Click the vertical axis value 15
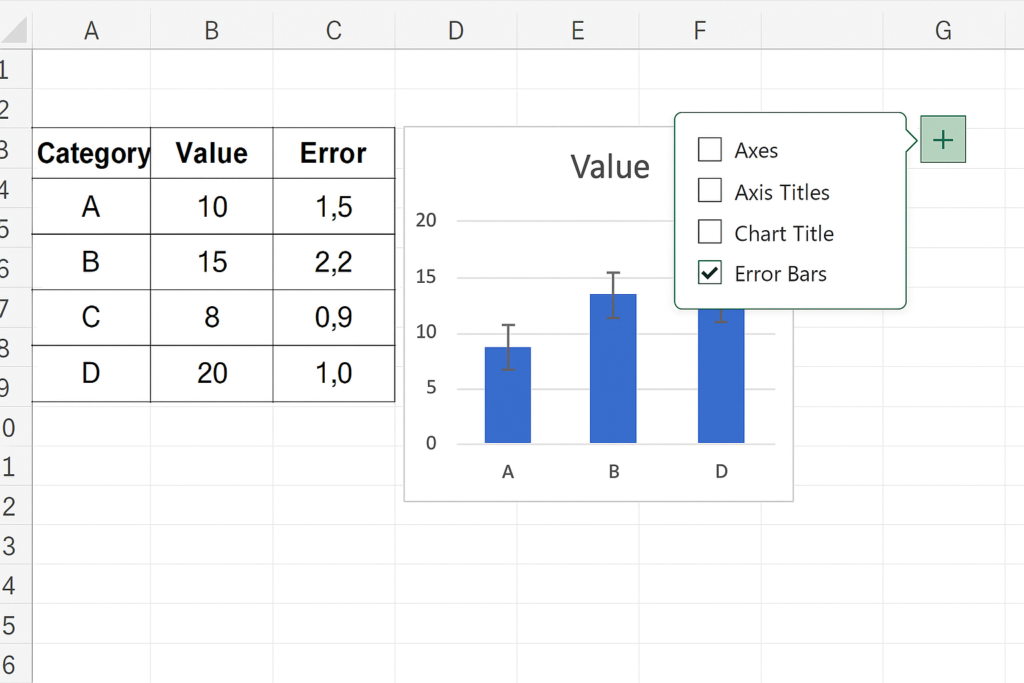Image resolution: width=1024 pixels, height=683 pixels. point(426,277)
